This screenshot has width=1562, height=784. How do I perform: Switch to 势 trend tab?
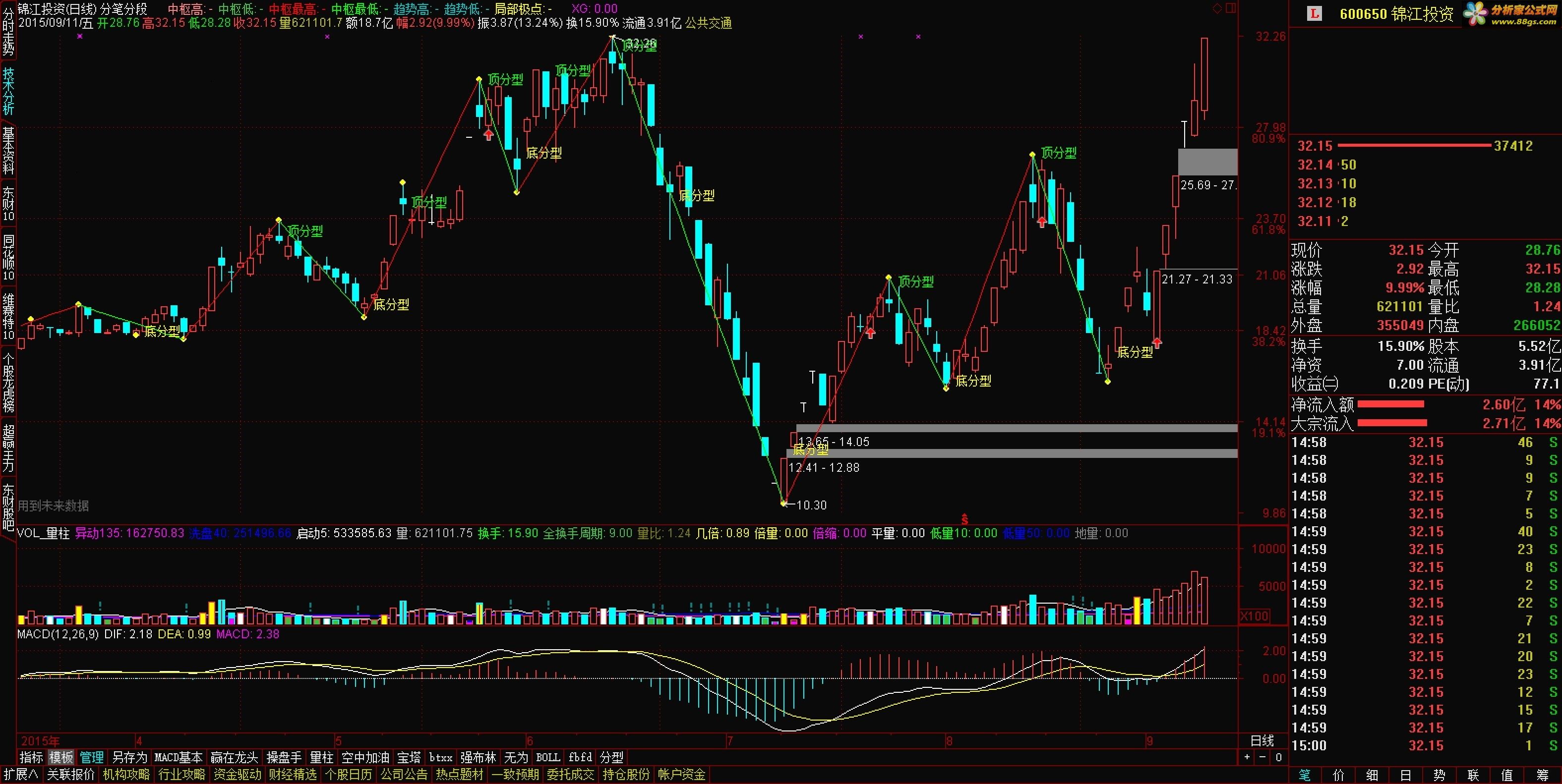1440,775
